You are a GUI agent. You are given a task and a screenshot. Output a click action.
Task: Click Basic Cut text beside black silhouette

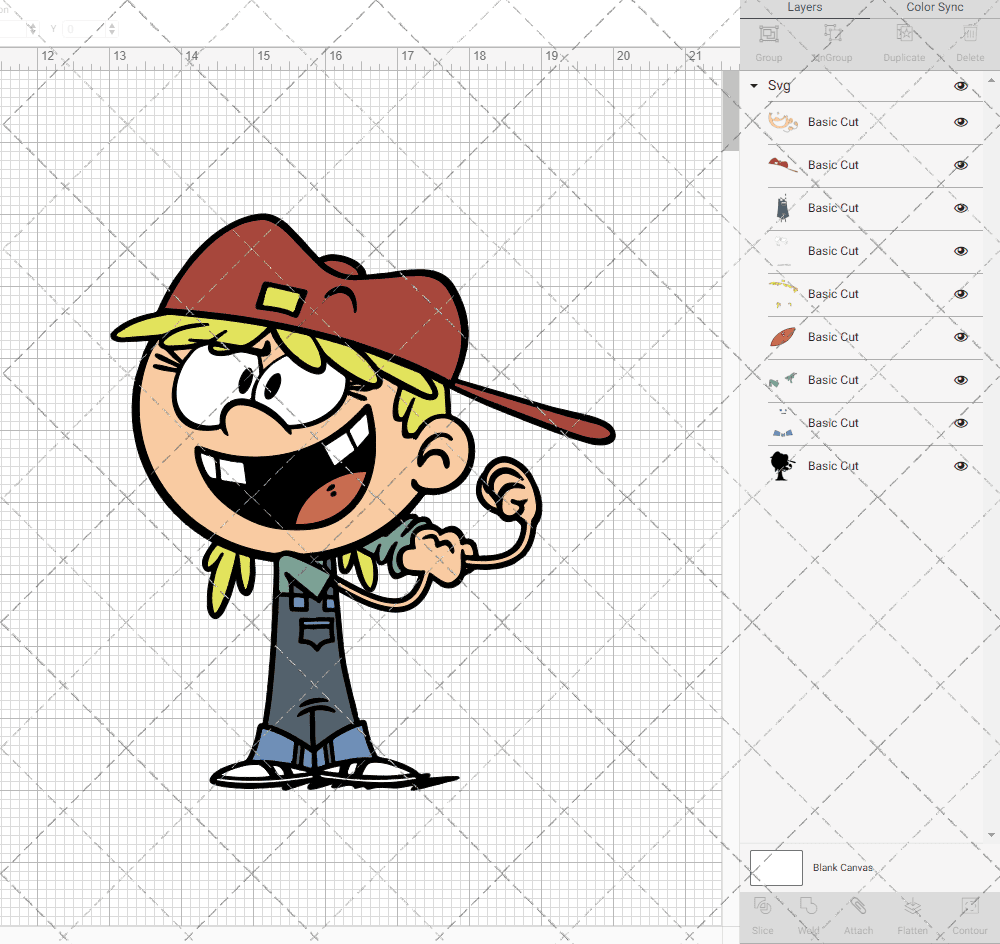(x=833, y=466)
